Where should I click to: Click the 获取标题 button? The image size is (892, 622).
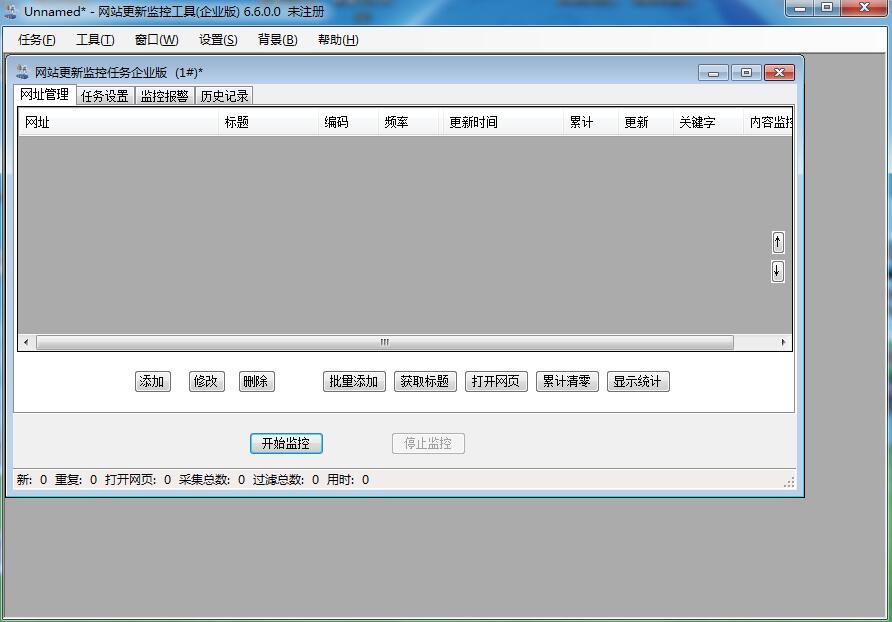pyautogui.click(x=424, y=381)
